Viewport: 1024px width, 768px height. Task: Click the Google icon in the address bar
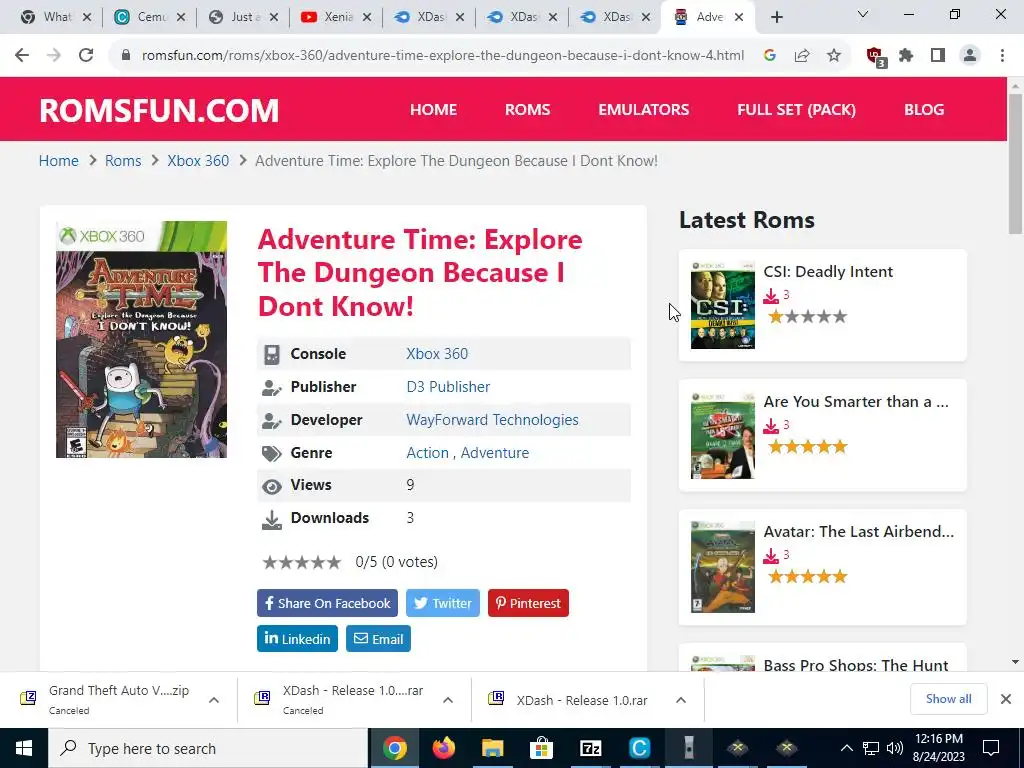point(770,56)
